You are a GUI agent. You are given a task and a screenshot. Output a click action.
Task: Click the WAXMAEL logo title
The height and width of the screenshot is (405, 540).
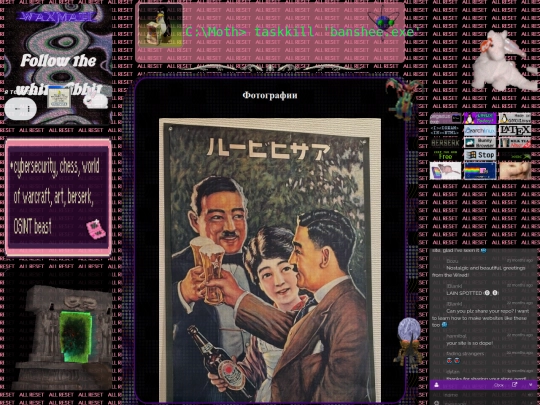[57, 16]
